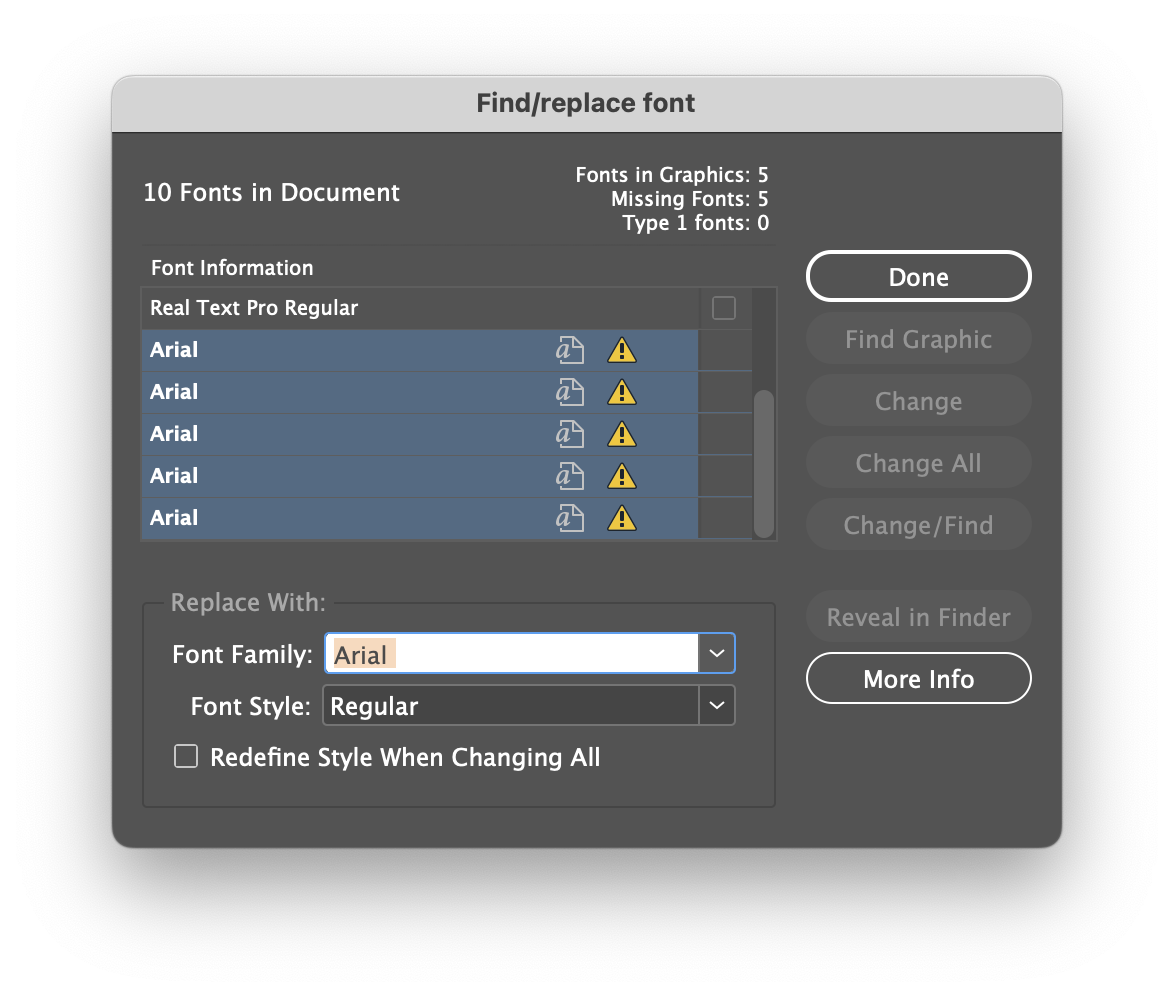The image size is (1174, 996).
Task: Enable Redefine Style When Changing All
Action: point(186,757)
